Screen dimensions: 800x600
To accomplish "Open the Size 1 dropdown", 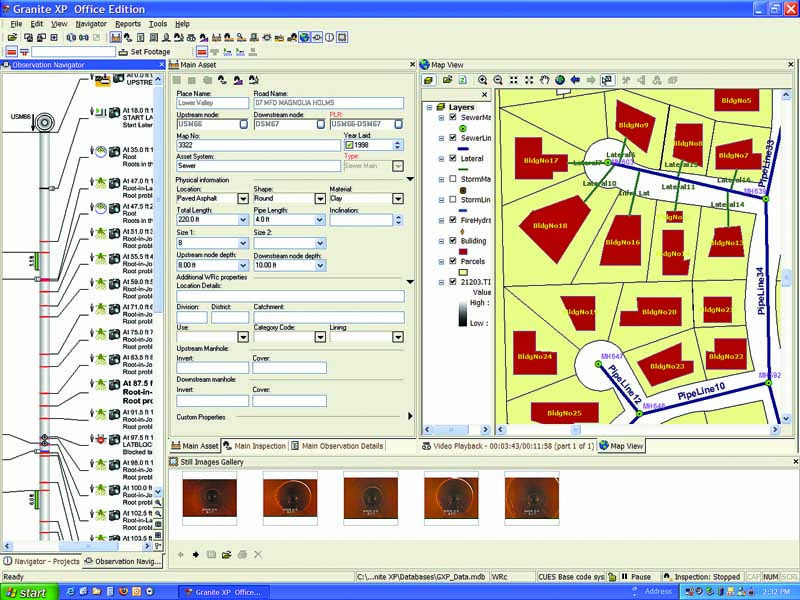I will 243,243.
